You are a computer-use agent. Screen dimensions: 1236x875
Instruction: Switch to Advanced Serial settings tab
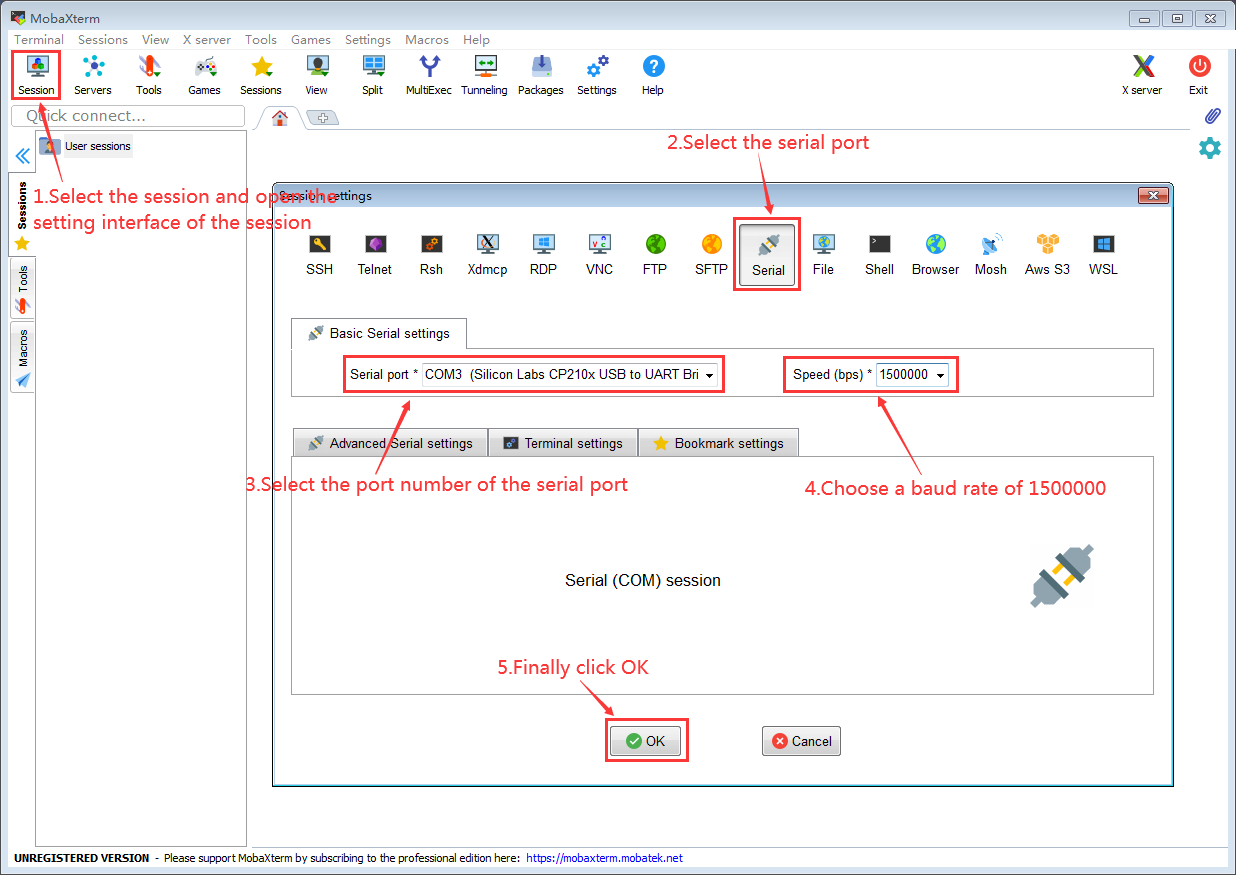pos(390,443)
